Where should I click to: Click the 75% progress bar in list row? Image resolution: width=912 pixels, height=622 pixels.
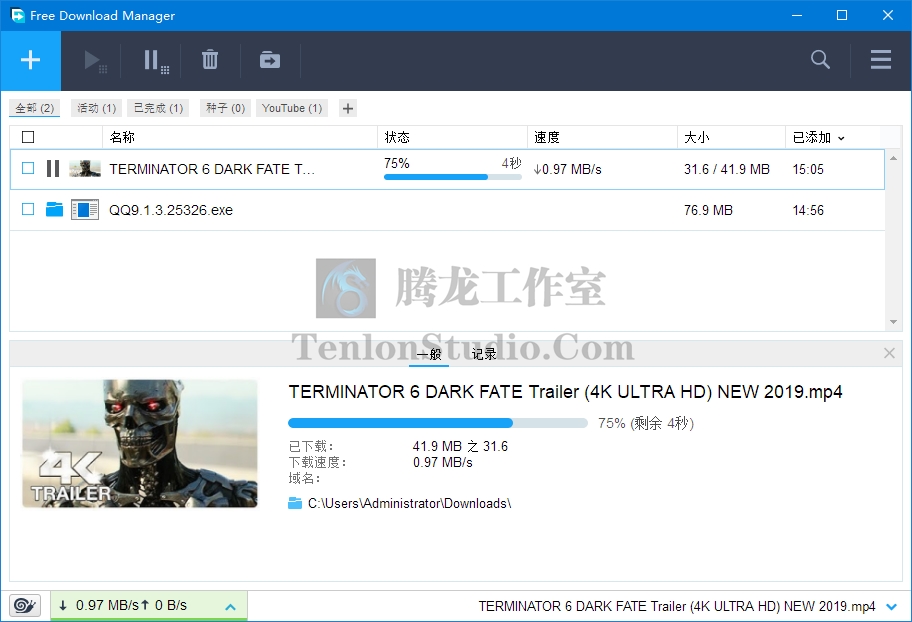tap(453, 177)
